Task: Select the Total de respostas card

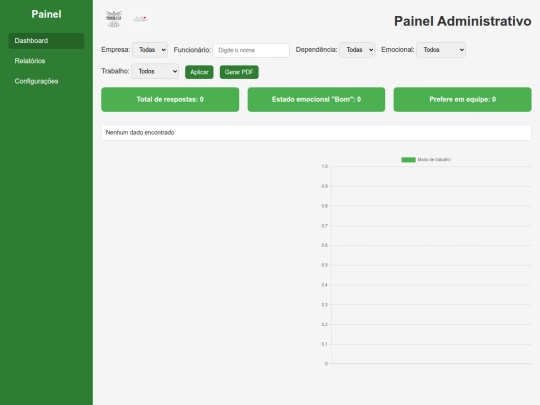Action: [170, 100]
